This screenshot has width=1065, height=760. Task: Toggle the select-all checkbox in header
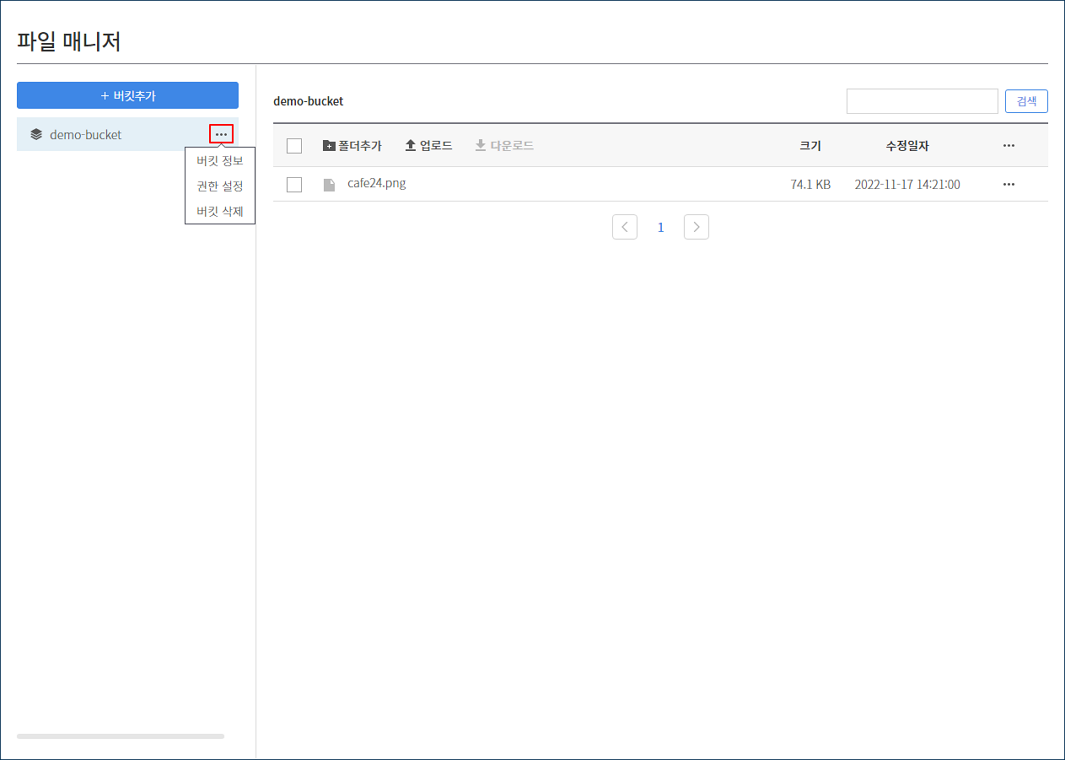point(294,146)
